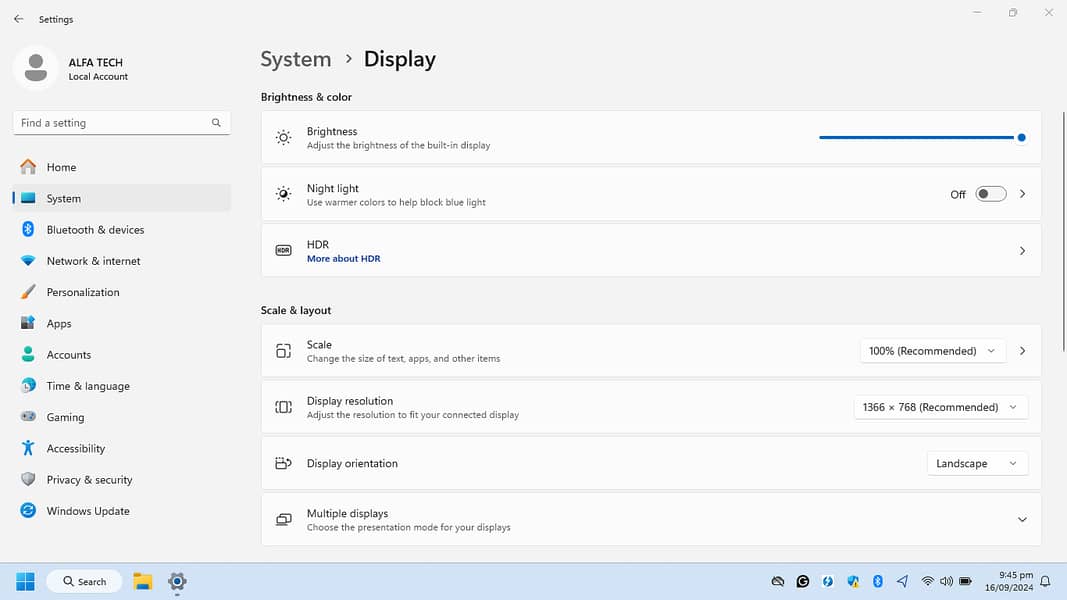
Task: Open the notification bell in taskbar
Action: (x=1045, y=581)
